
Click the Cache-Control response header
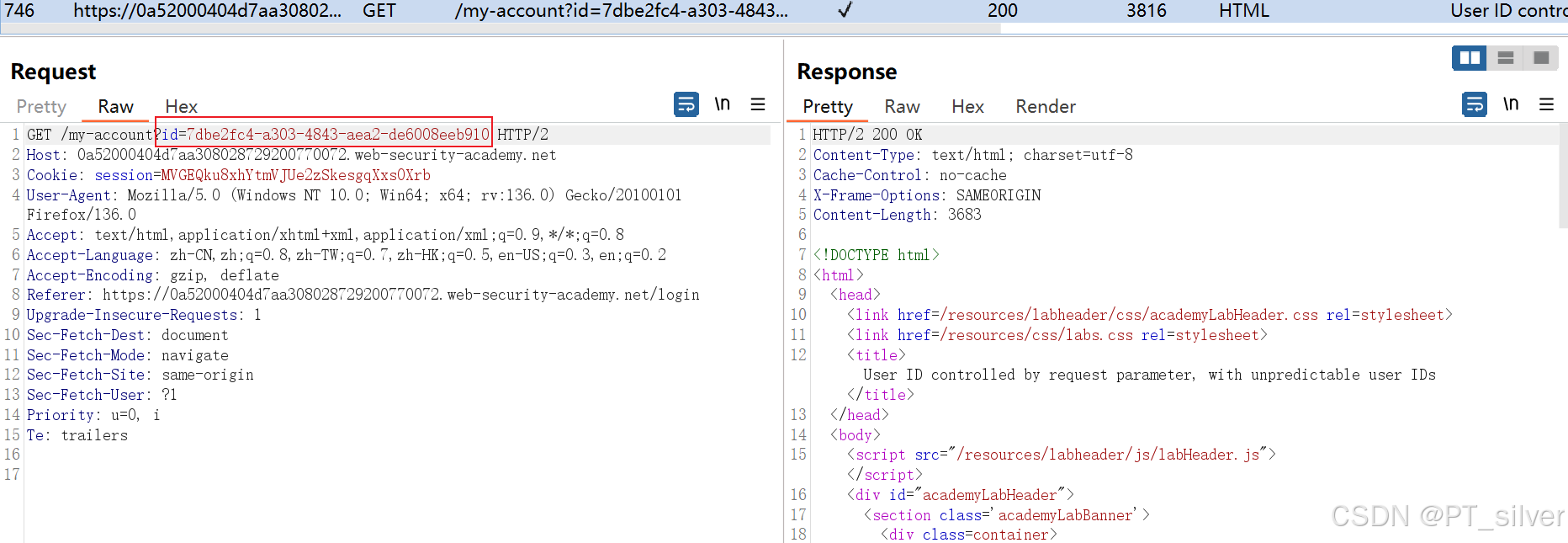coord(909,175)
